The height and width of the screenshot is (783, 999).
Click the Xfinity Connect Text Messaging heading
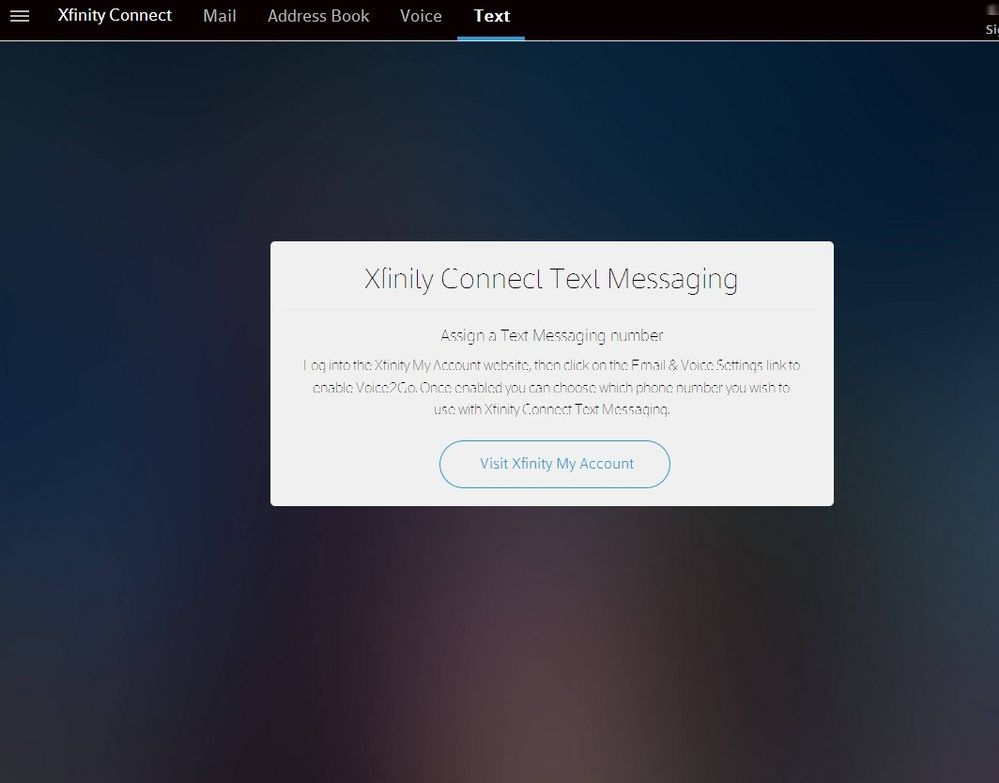[551, 279]
